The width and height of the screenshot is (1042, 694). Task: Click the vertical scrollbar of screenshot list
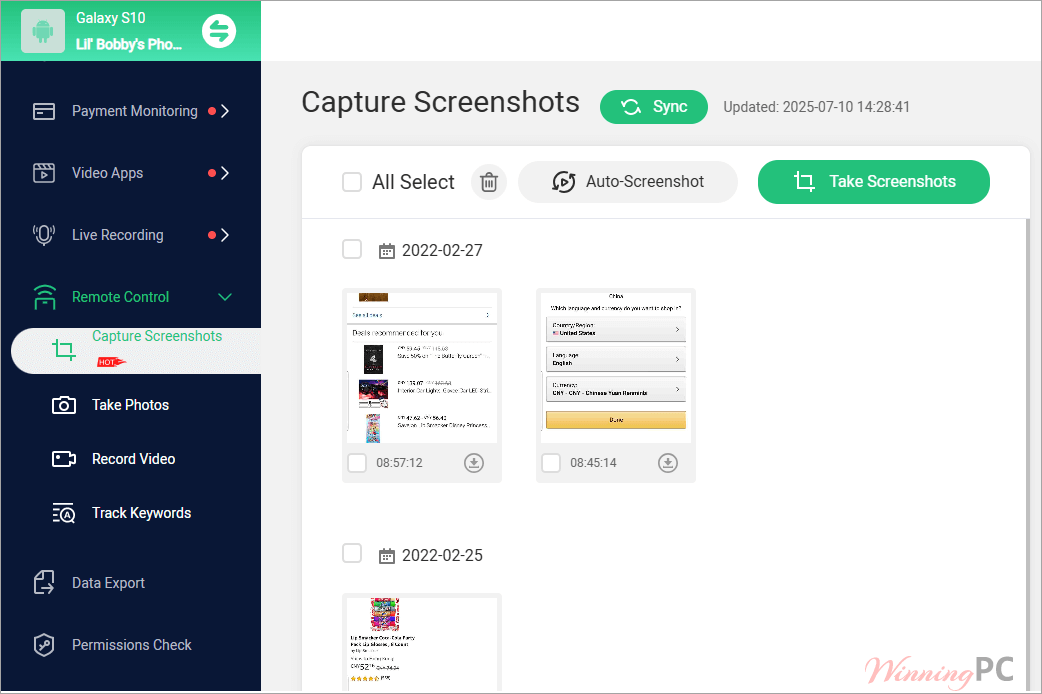coord(1028,455)
